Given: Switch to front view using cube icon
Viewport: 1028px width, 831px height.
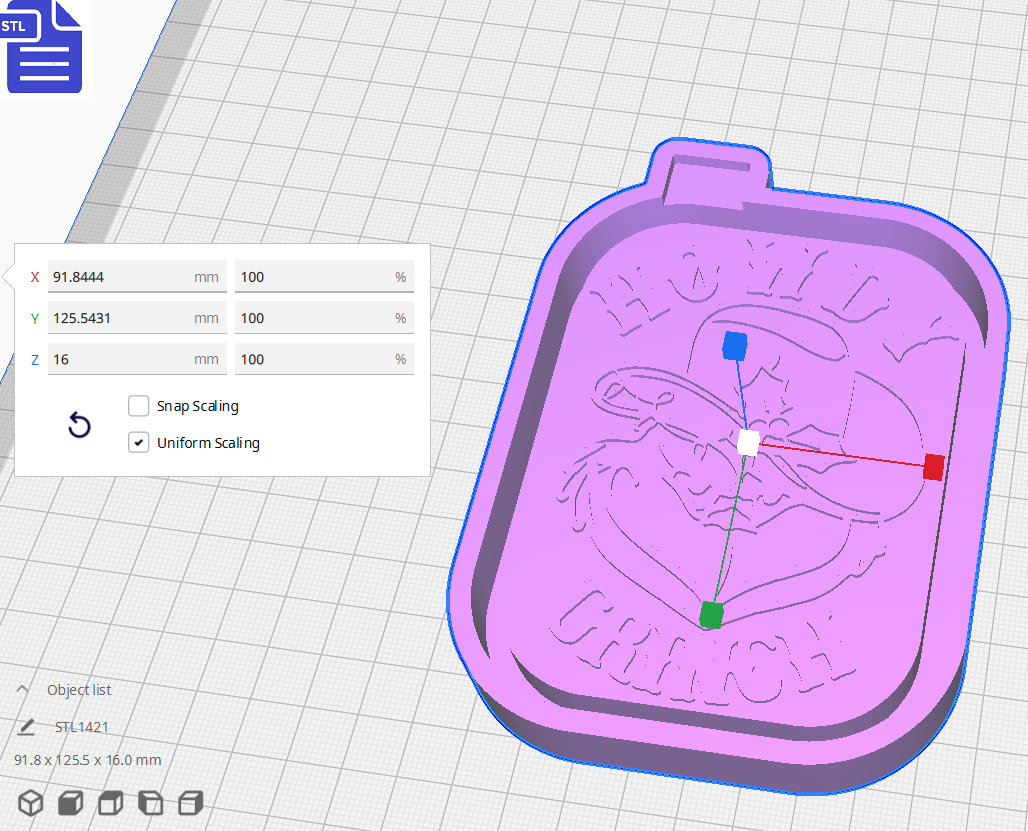Looking at the screenshot, I should point(70,802).
